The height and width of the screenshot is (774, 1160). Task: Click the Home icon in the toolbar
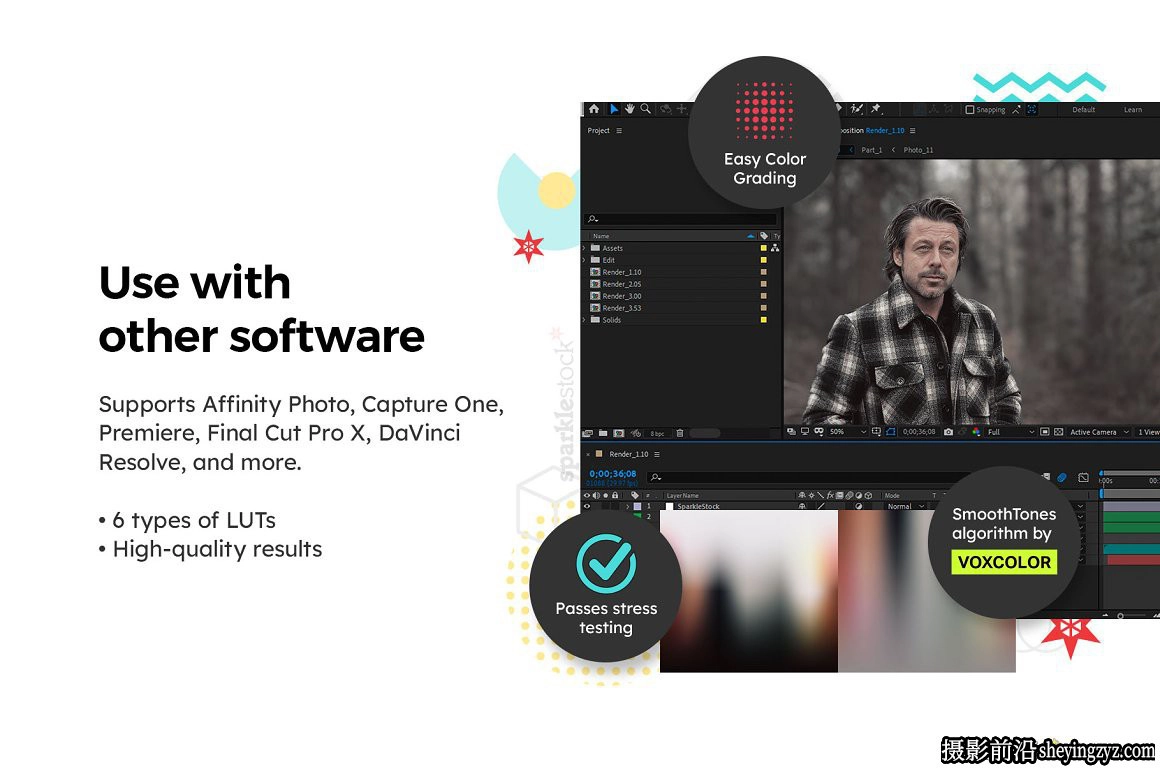point(593,109)
